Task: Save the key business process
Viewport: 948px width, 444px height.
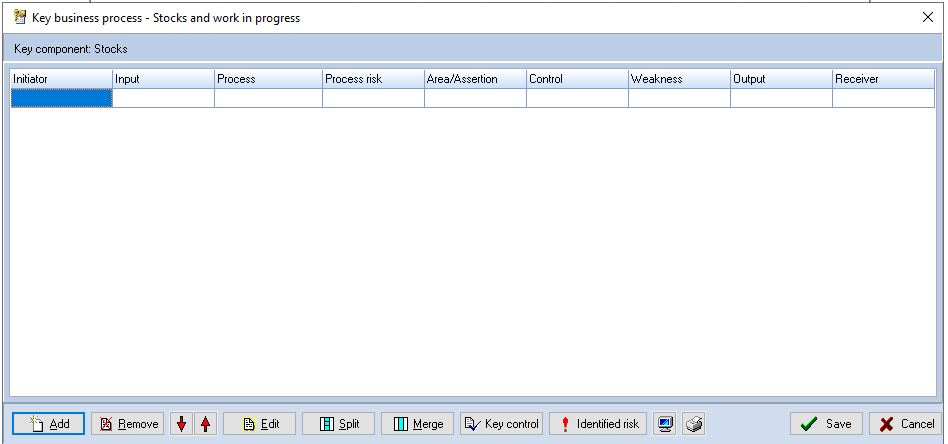Action: click(826, 424)
